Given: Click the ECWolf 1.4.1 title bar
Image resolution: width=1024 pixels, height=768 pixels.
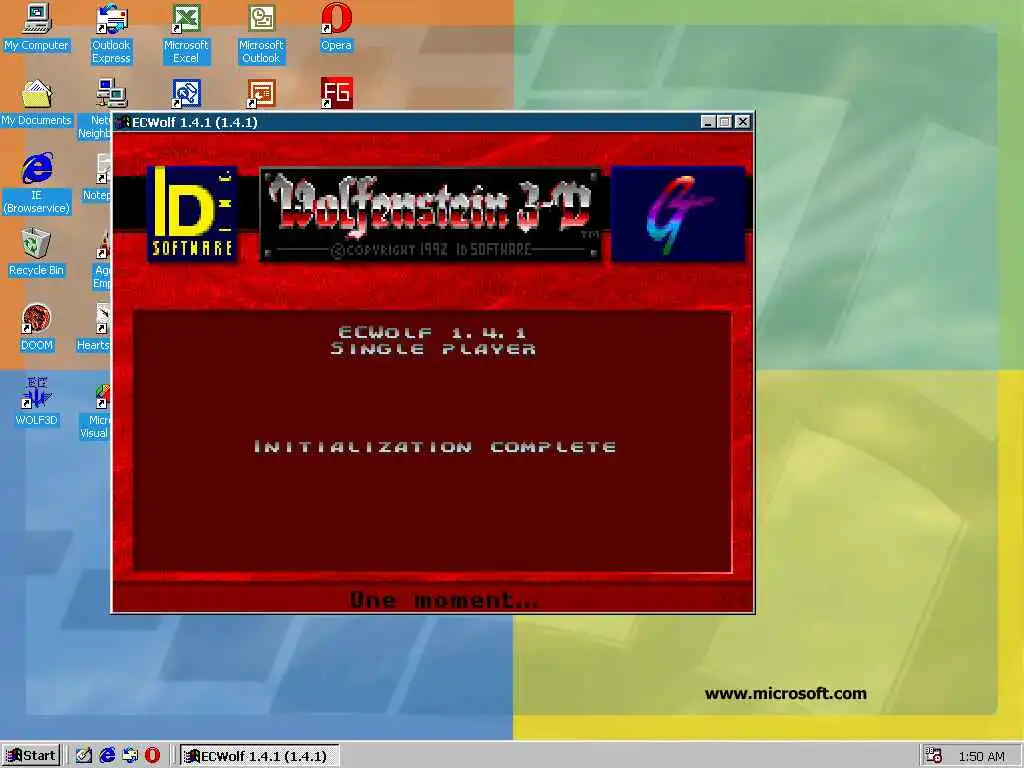Looking at the screenshot, I should point(433,122).
